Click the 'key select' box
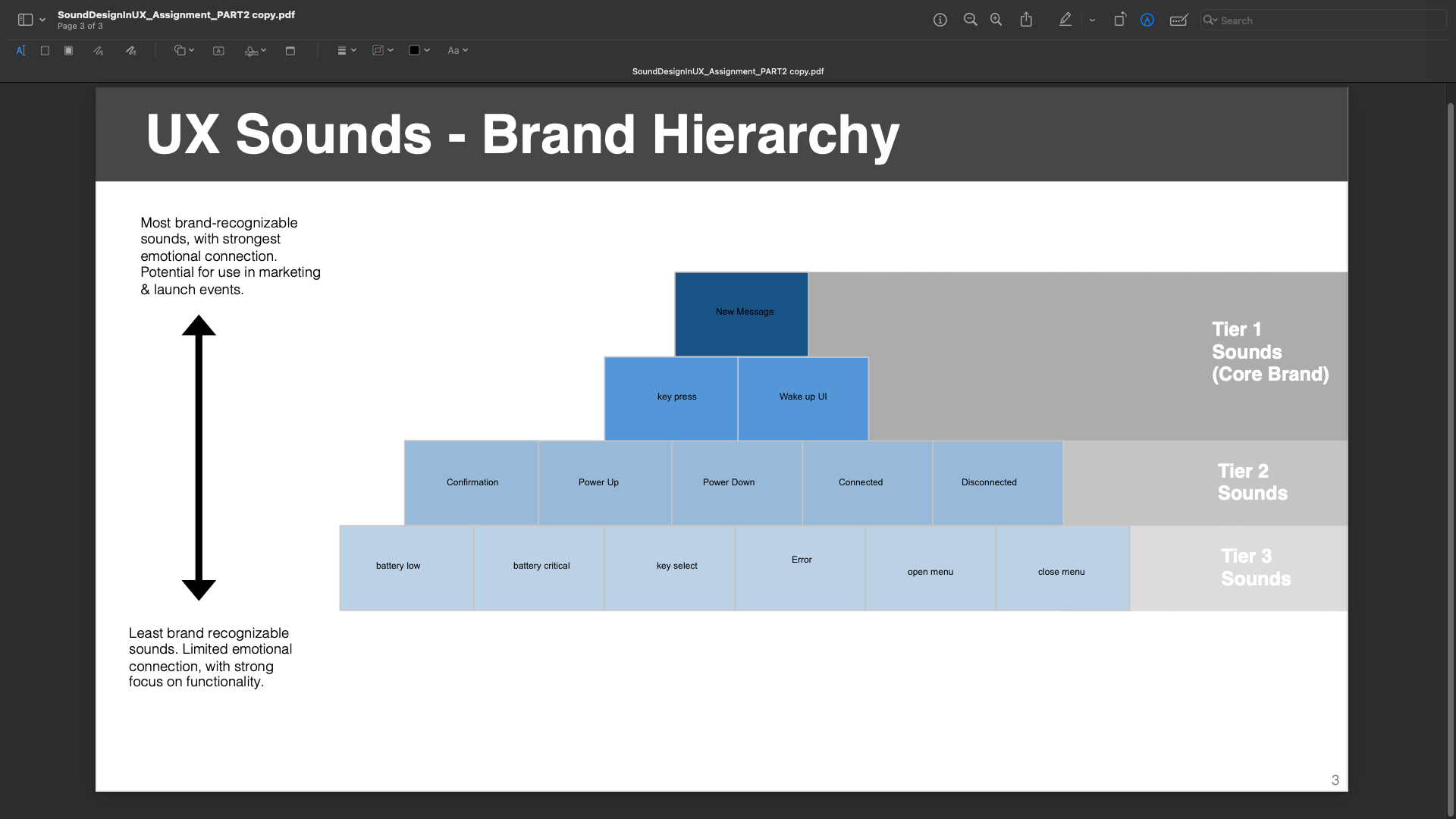 tap(670, 568)
